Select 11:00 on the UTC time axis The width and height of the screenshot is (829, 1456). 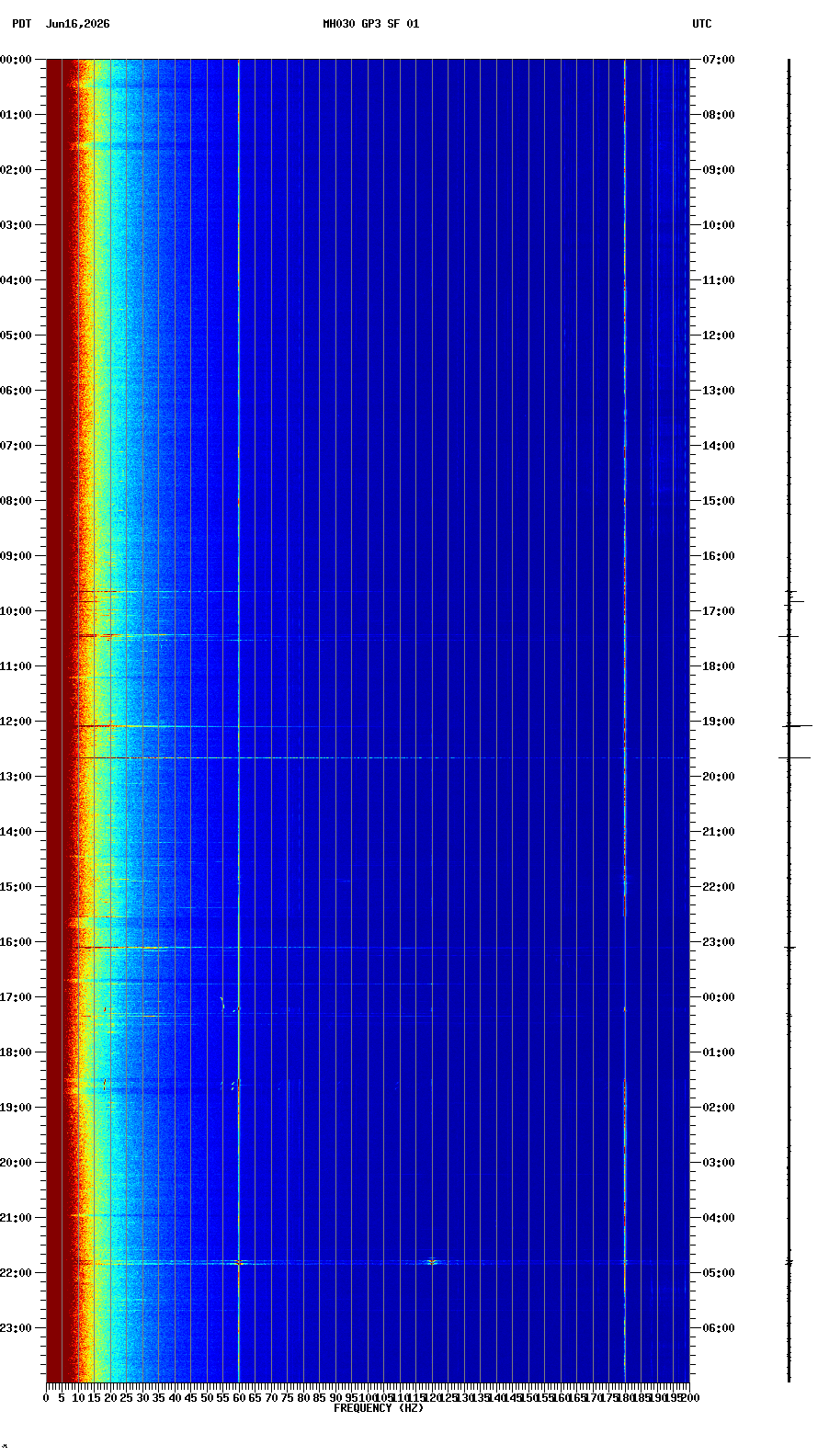[719, 280]
